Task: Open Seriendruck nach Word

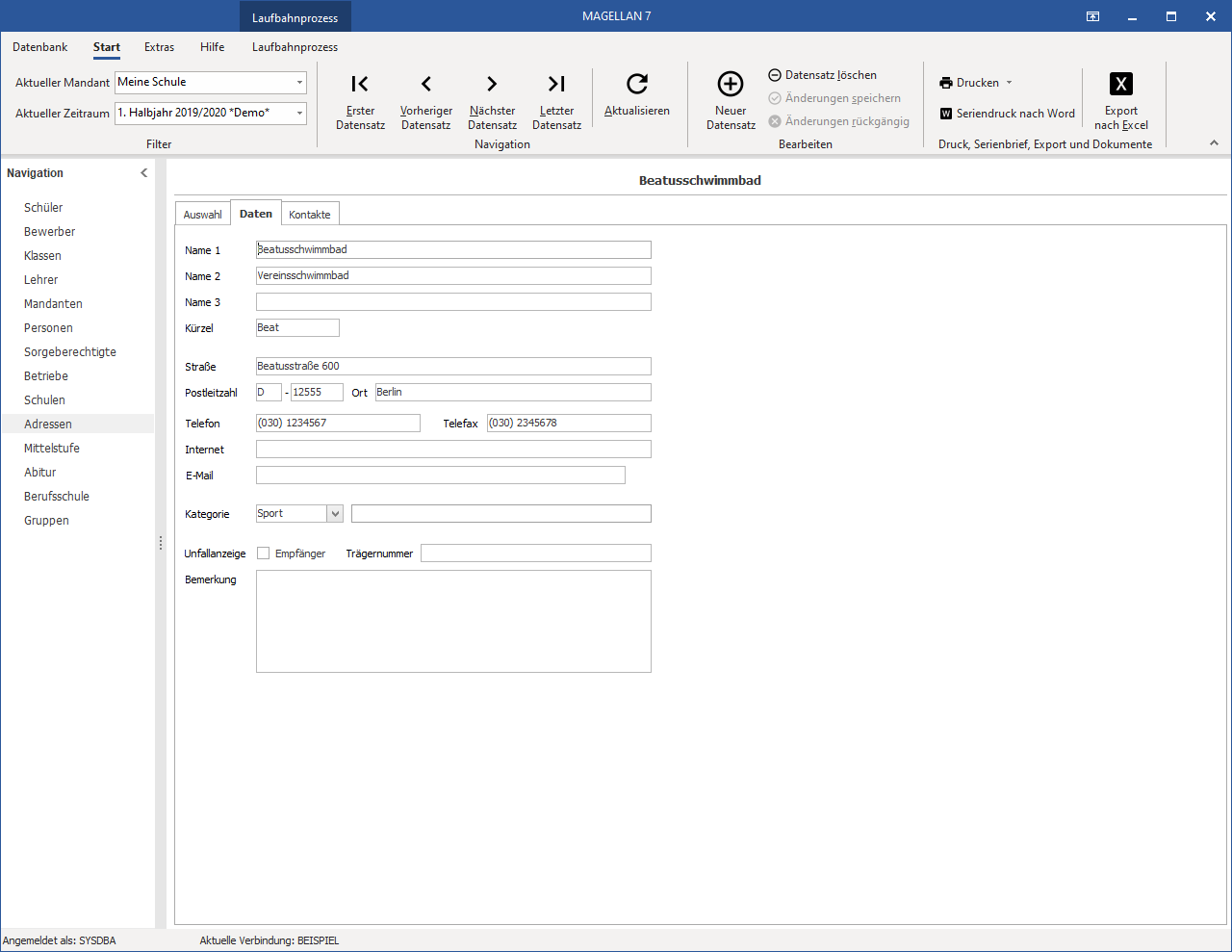Action: (1007, 114)
